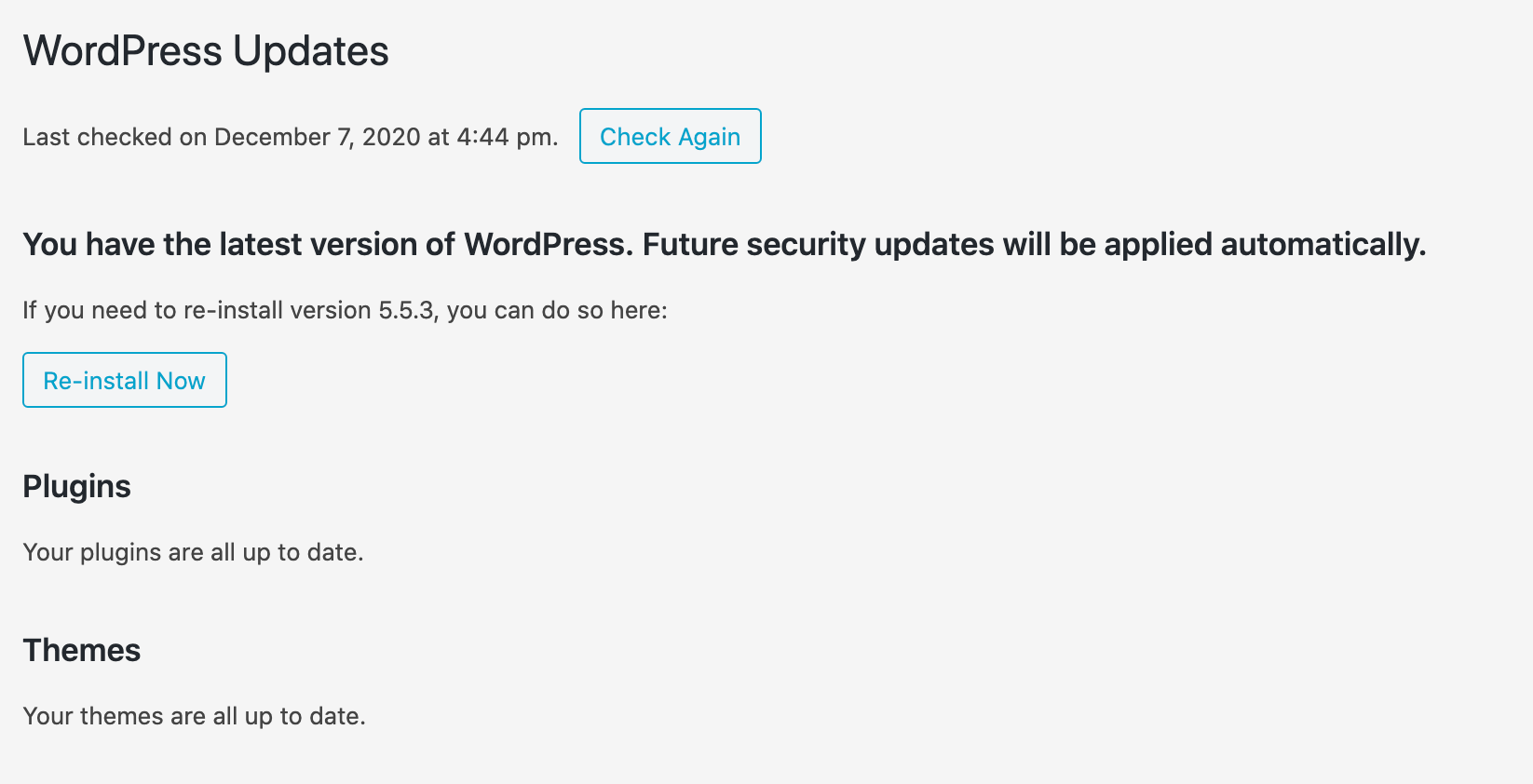Click the word "automatically" in bold notice

point(1321,245)
